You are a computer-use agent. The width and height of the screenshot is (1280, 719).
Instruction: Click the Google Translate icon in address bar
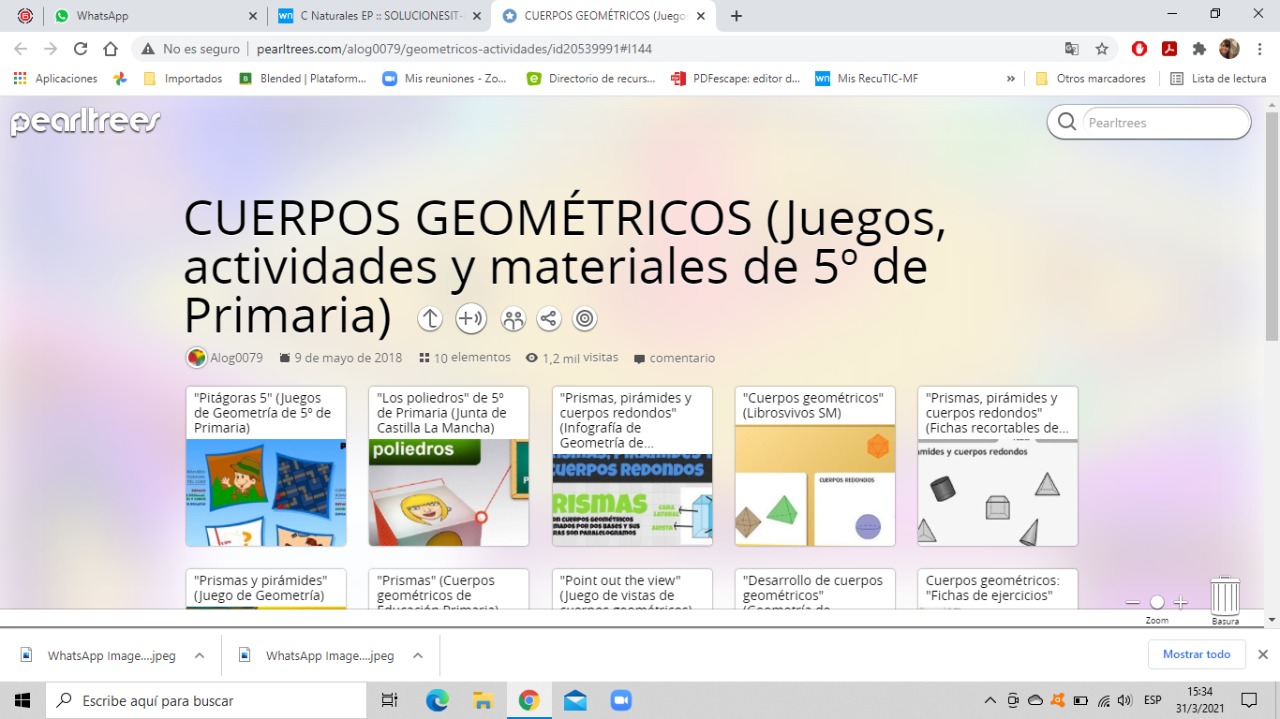tap(1071, 48)
